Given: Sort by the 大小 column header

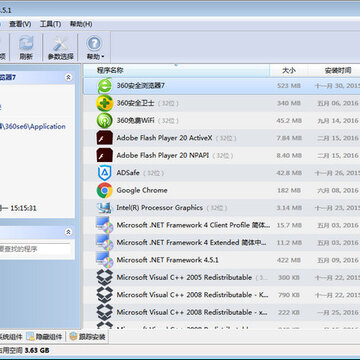Looking at the screenshot, I should coord(289,70).
